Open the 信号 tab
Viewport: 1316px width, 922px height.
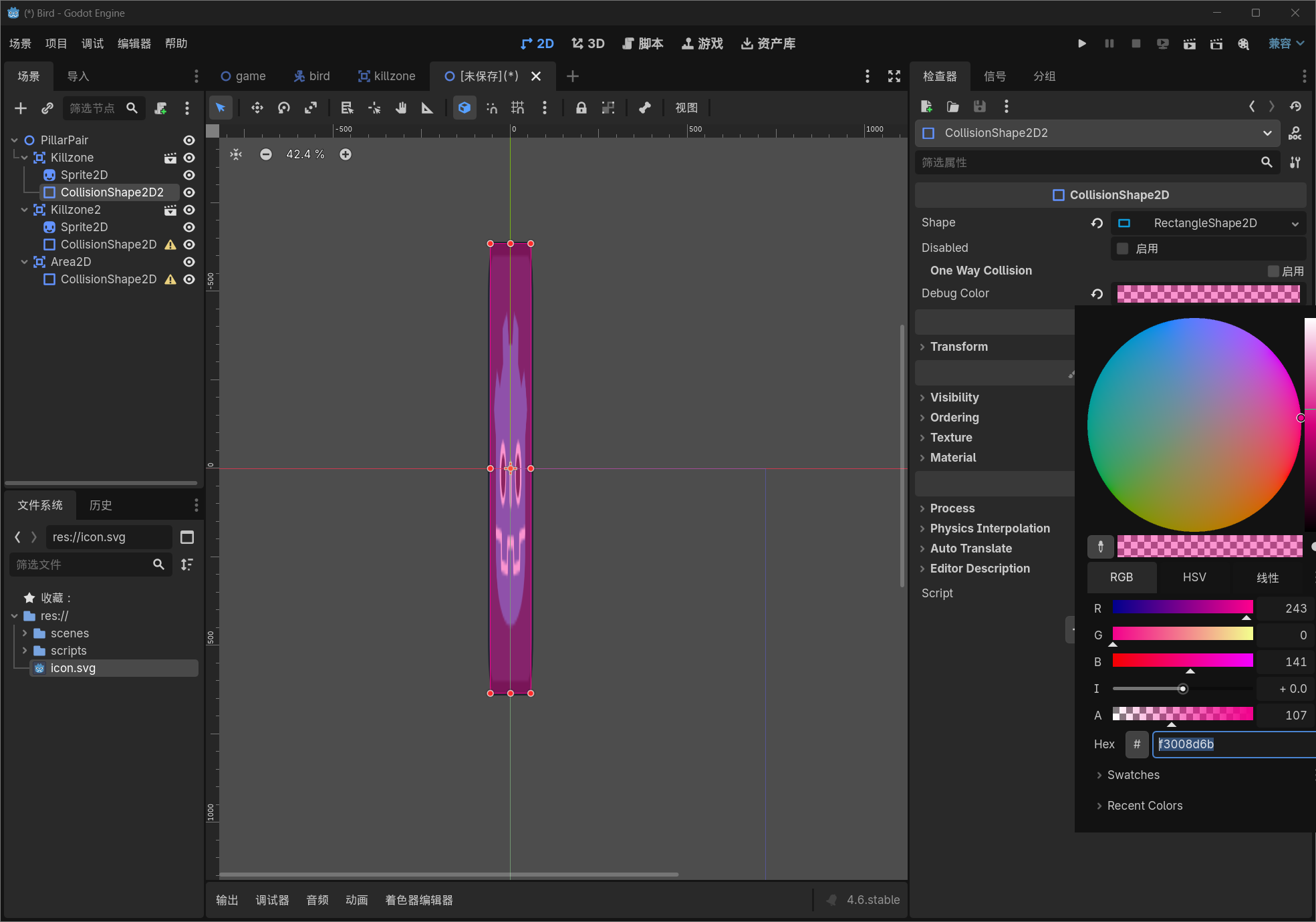coord(995,76)
